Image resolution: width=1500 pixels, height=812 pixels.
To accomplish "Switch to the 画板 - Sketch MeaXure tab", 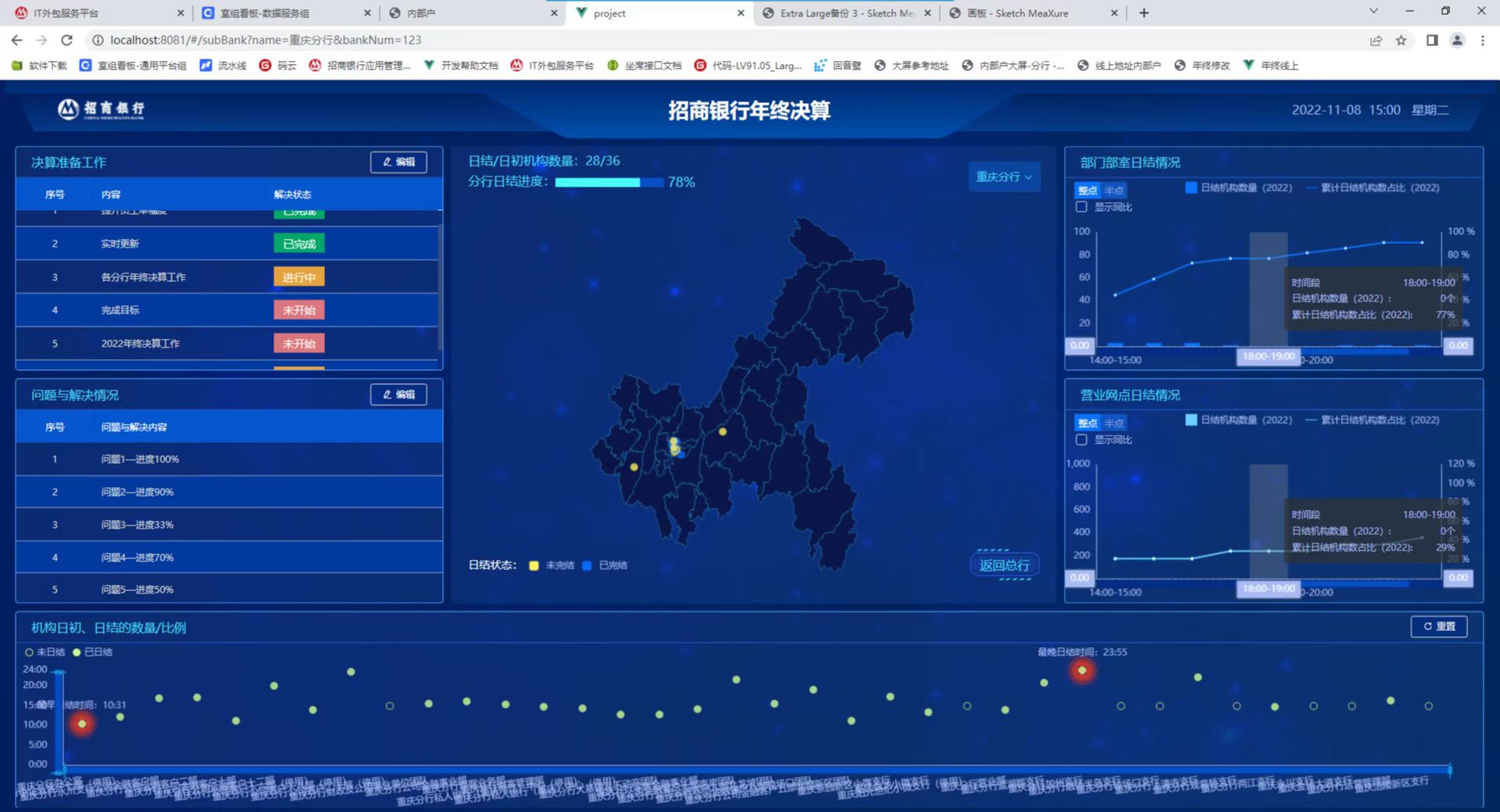I will point(1032,13).
